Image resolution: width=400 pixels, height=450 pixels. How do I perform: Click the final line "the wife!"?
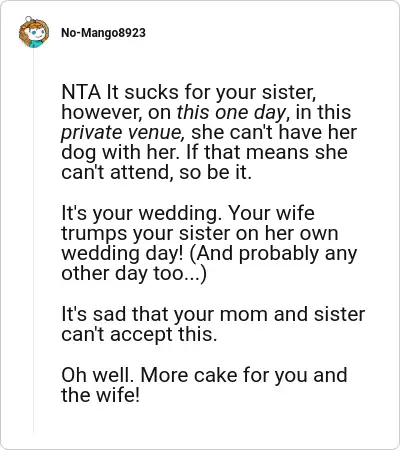tap(100, 395)
